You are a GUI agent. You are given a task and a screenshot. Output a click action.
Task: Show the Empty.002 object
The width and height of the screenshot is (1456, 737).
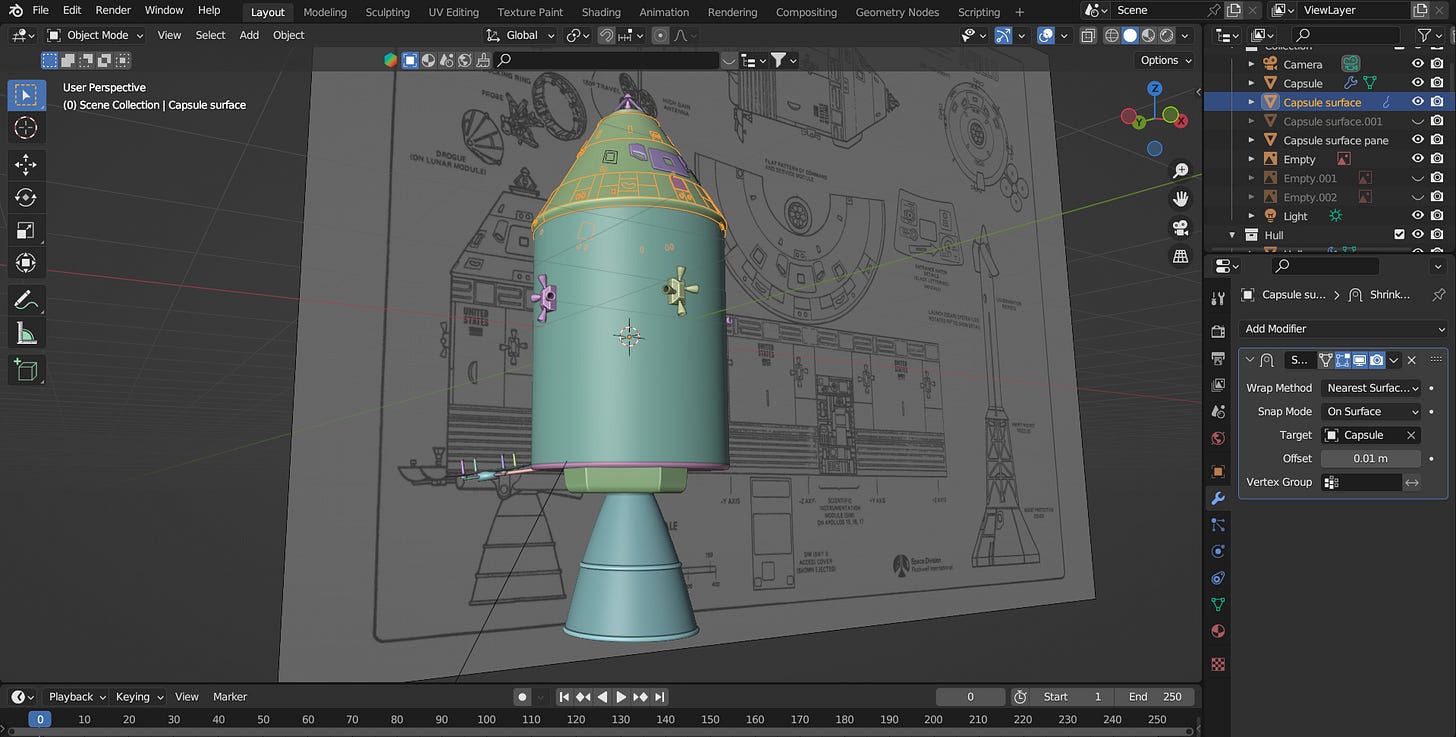coord(1417,197)
